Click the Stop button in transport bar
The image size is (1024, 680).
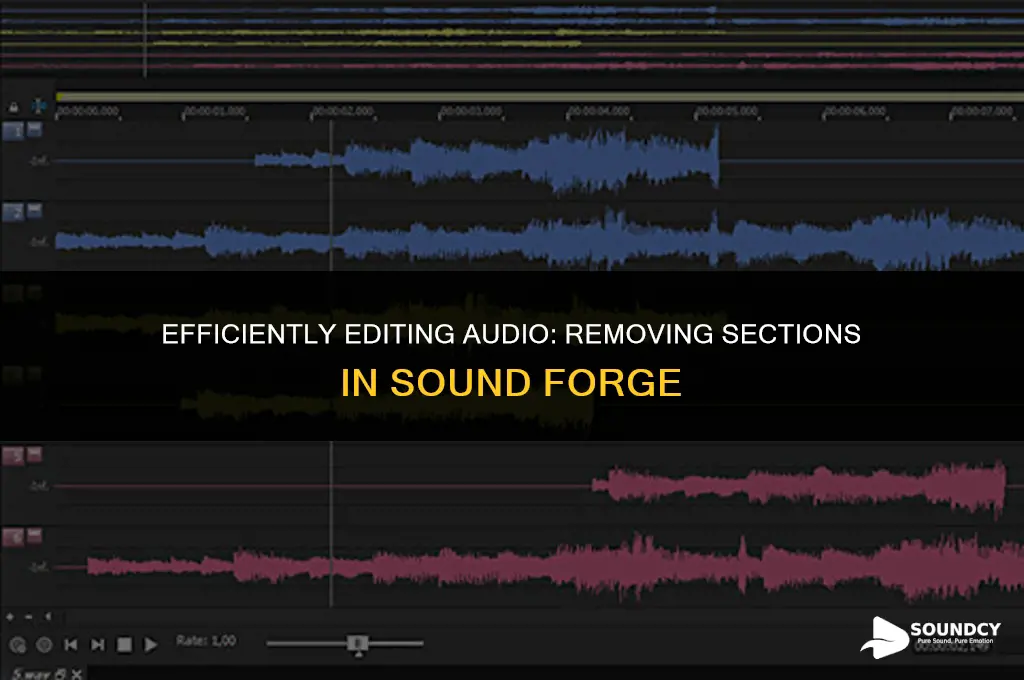point(124,645)
